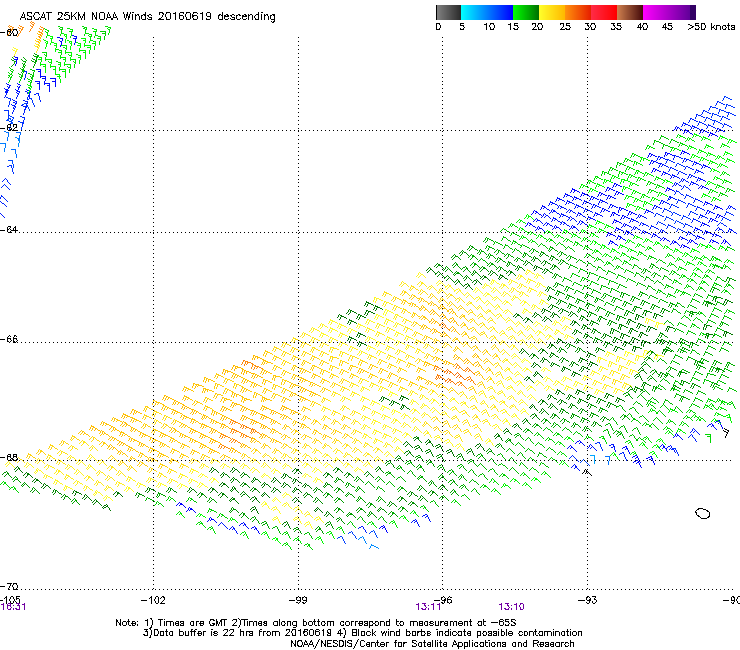Screen dimensions: 740x650
Task: Click the yellow 20-25 knots legend swatch
Action: tap(552, 12)
